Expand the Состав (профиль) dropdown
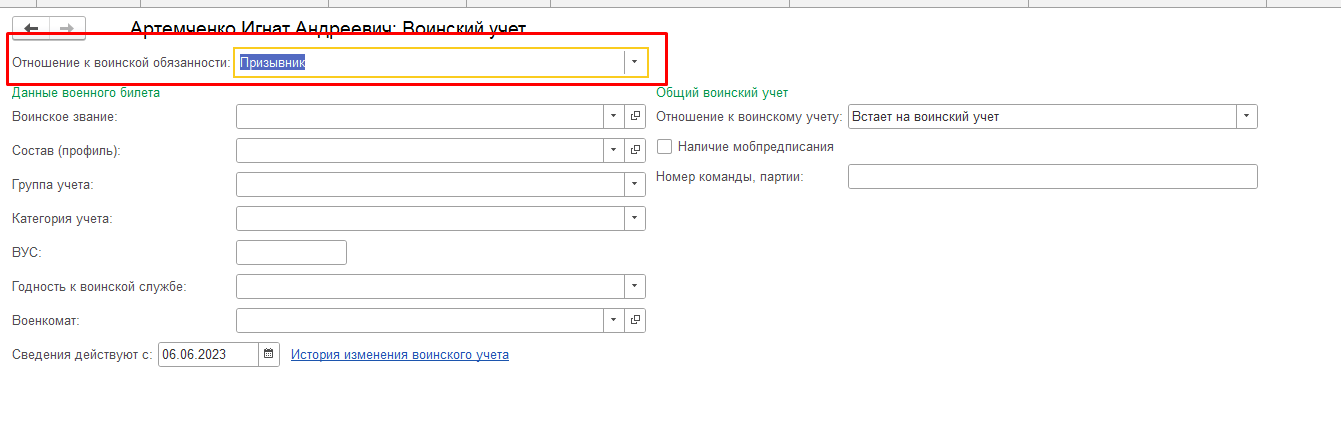 pos(614,151)
